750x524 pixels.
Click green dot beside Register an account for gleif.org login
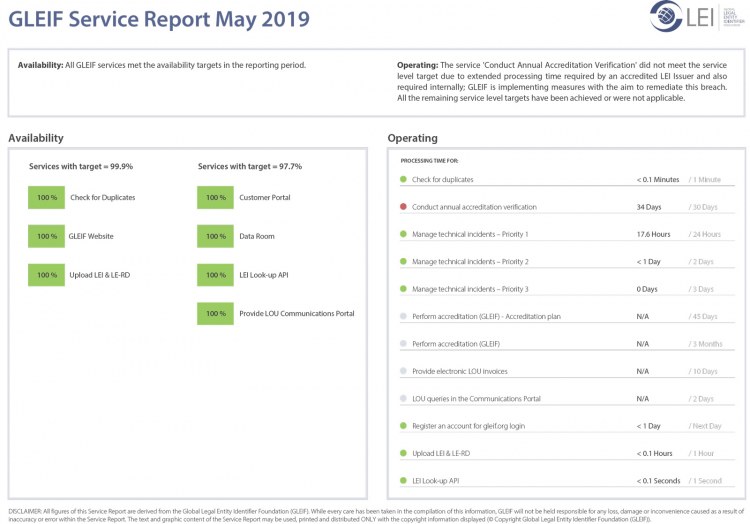(x=403, y=426)
